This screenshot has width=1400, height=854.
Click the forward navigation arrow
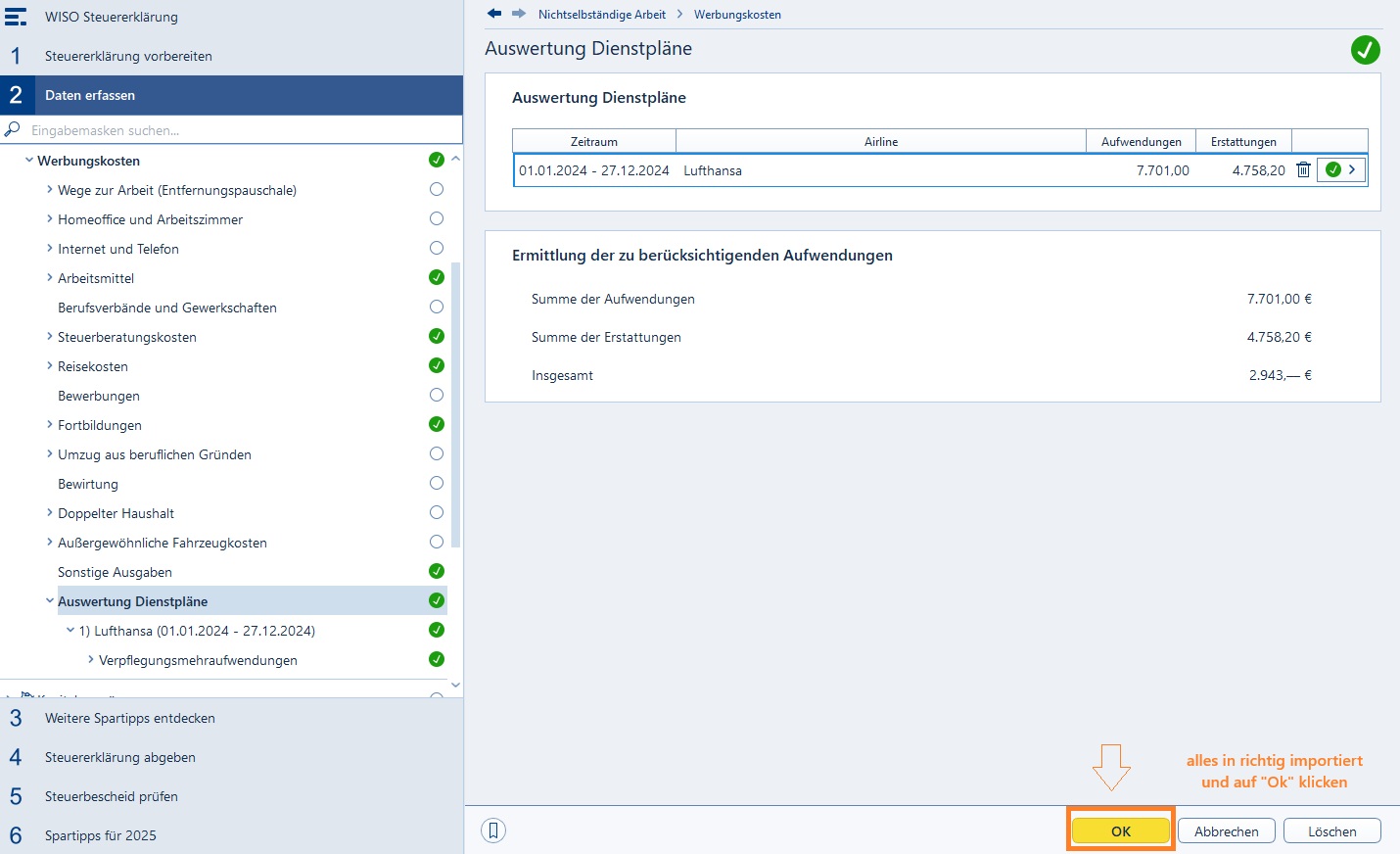click(x=519, y=14)
